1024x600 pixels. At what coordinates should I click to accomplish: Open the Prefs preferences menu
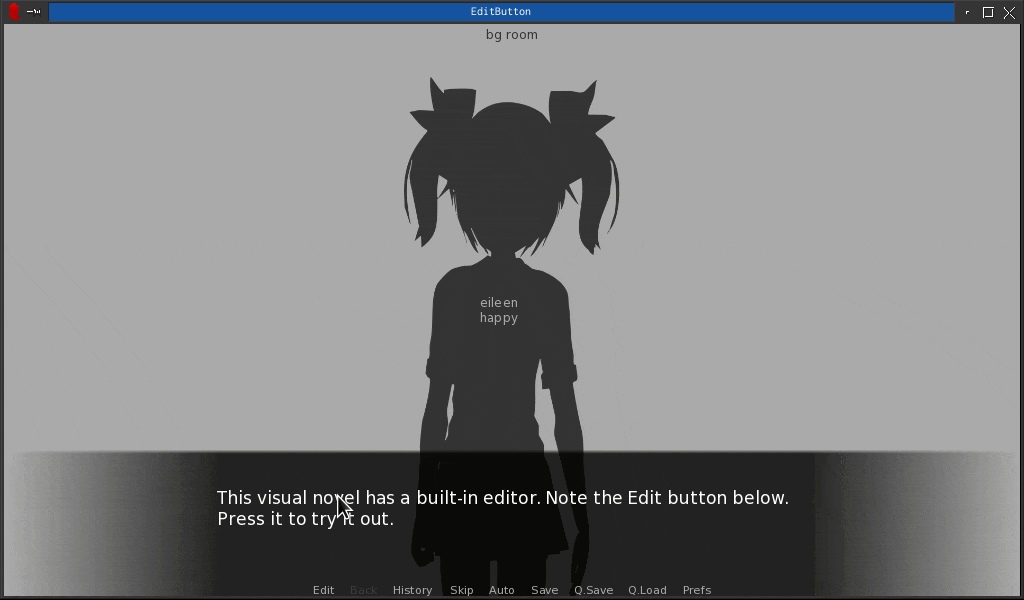tap(696, 590)
